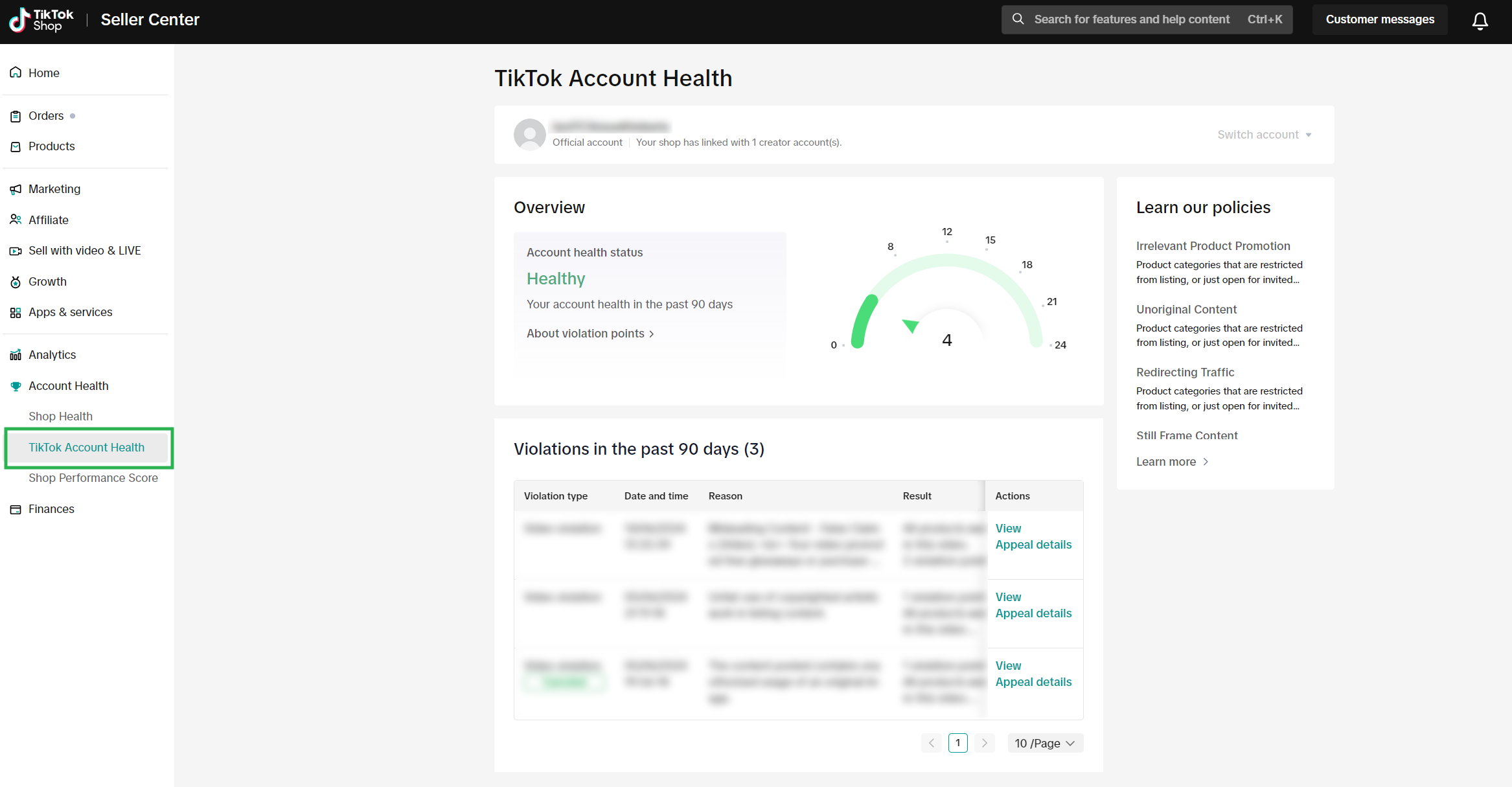The image size is (1512, 787).
Task: Click the Orders clipboard icon
Action: tap(16, 117)
